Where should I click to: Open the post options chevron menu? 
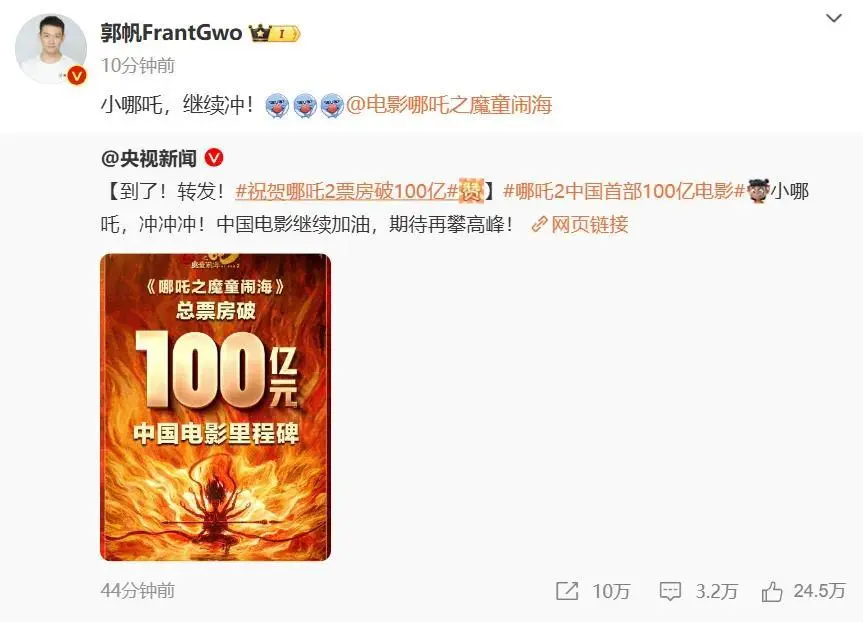[834, 19]
